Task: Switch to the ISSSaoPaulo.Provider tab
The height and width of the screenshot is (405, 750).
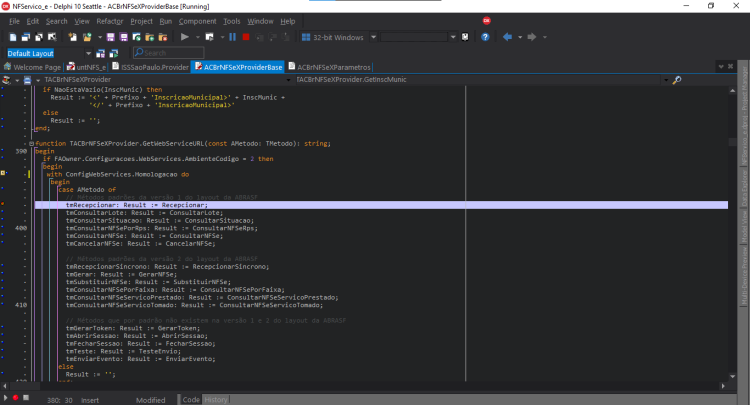Action: coord(151,67)
